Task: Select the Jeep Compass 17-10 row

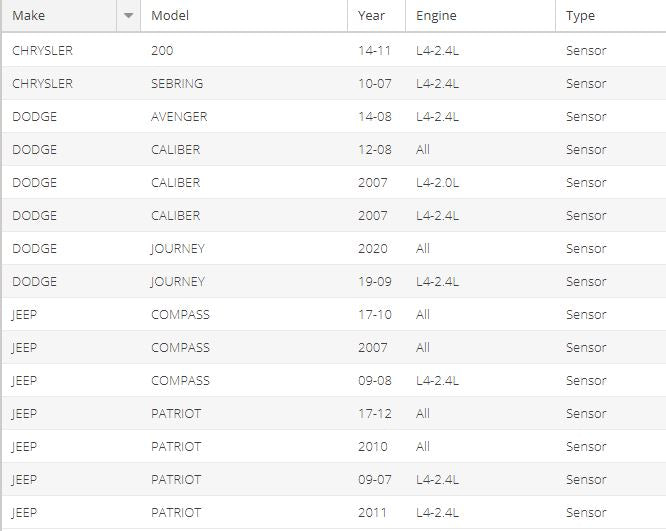Action: pos(334,315)
